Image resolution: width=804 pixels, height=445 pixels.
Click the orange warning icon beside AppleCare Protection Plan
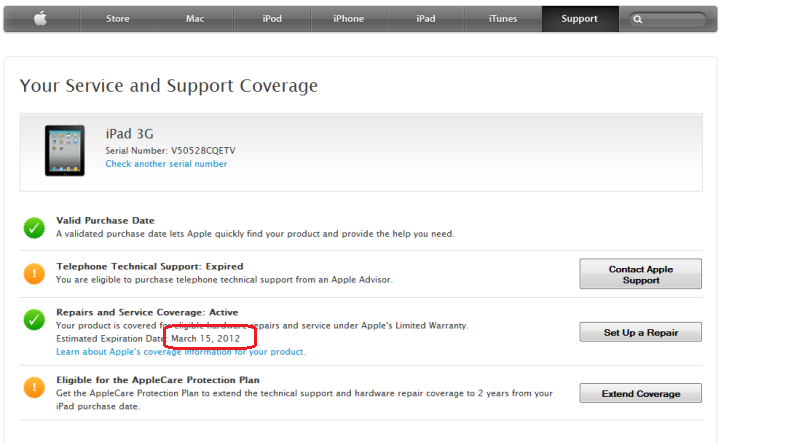point(34,387)
